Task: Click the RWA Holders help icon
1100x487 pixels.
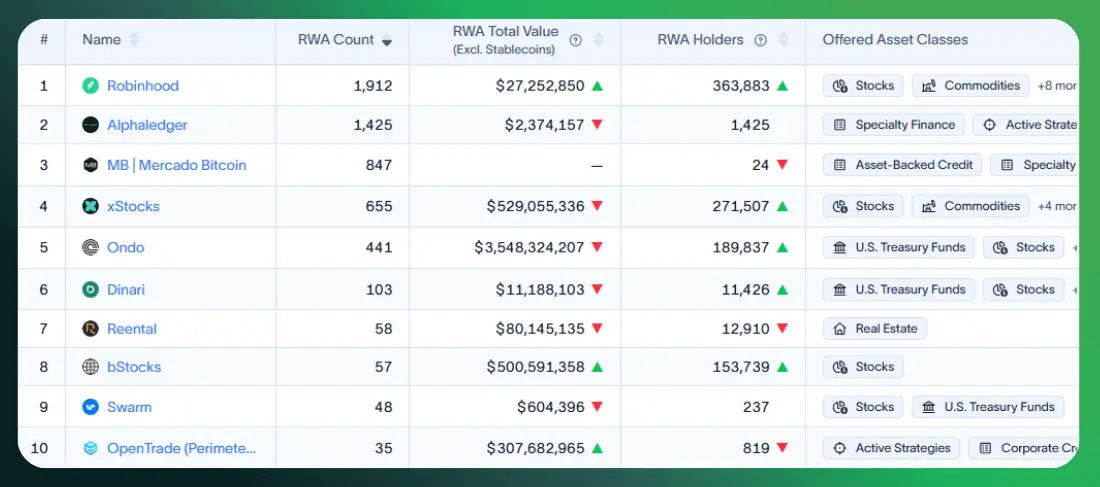Action: click(760, 40)
